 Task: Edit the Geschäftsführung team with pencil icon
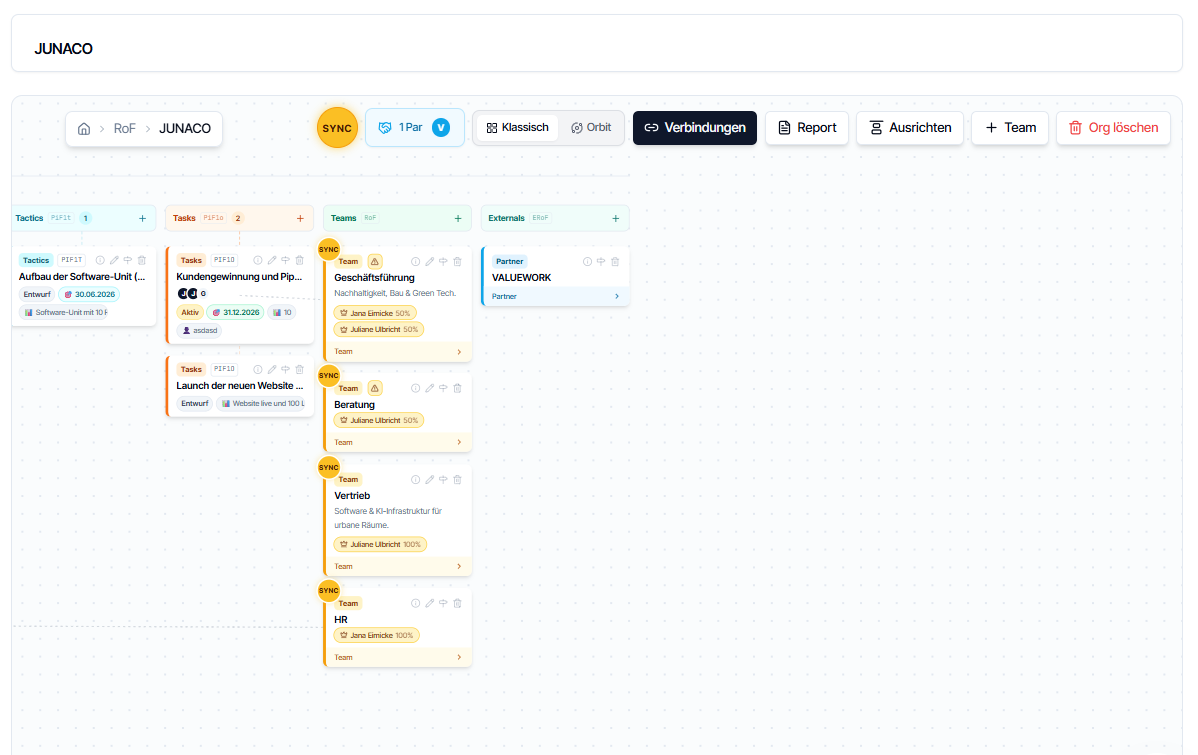point(429,261)
